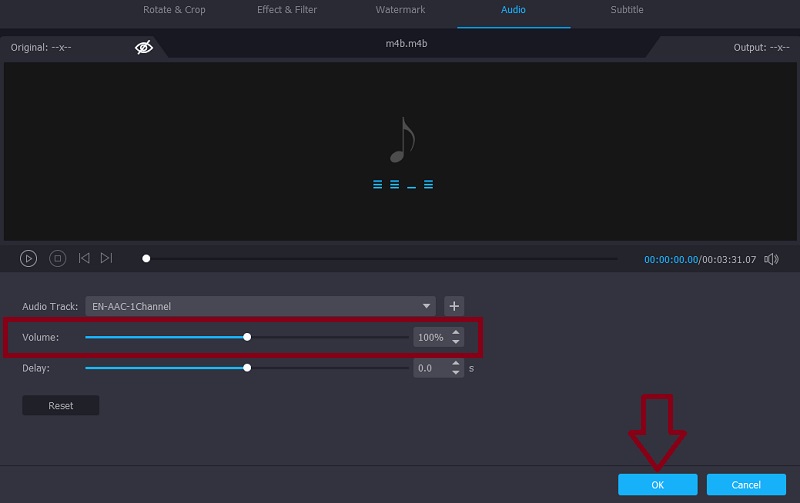
Task: Click the Volume slider handle
Action: pos(247,337)
